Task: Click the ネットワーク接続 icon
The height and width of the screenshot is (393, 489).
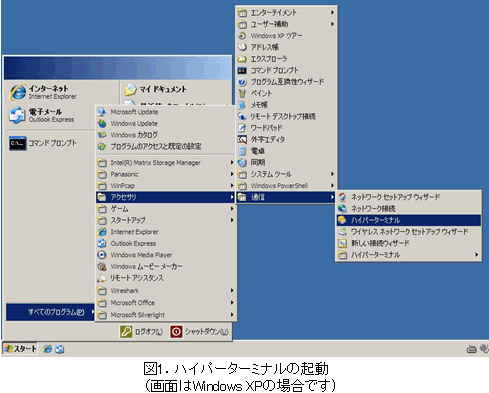Action: [x=343, y=209]
